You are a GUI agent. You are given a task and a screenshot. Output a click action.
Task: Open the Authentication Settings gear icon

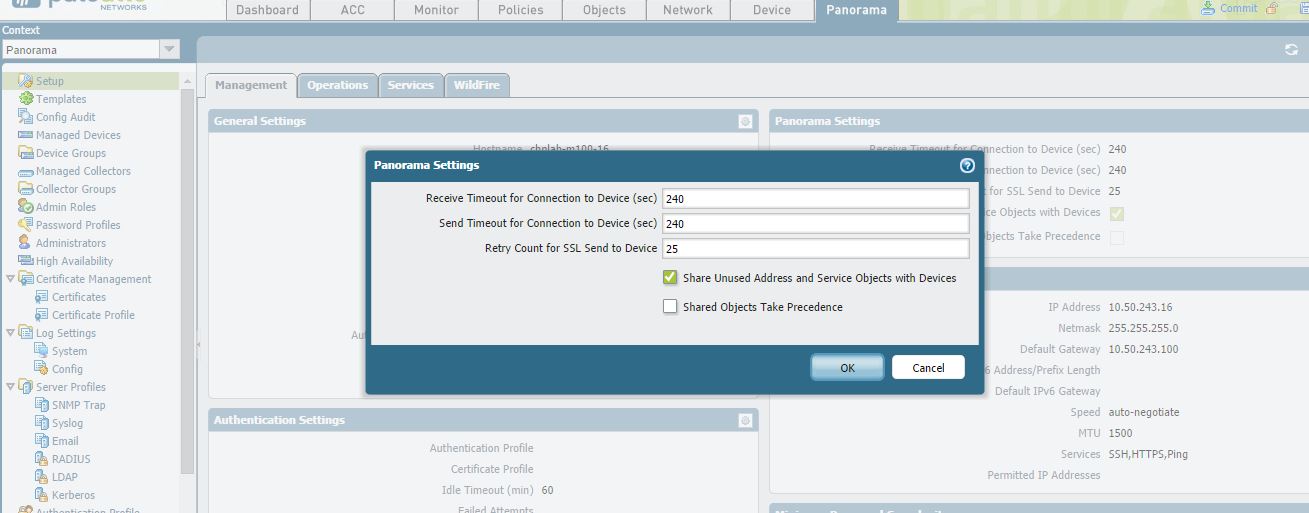point(745,421)
